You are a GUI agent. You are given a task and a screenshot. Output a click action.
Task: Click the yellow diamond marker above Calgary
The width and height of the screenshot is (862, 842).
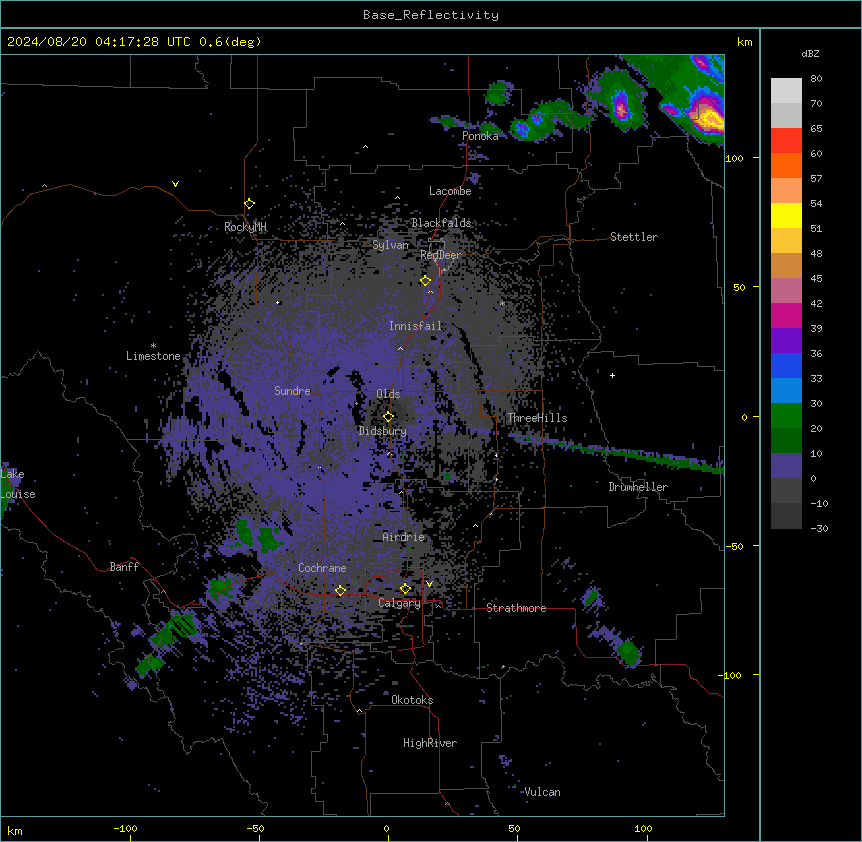coord(405,589)
